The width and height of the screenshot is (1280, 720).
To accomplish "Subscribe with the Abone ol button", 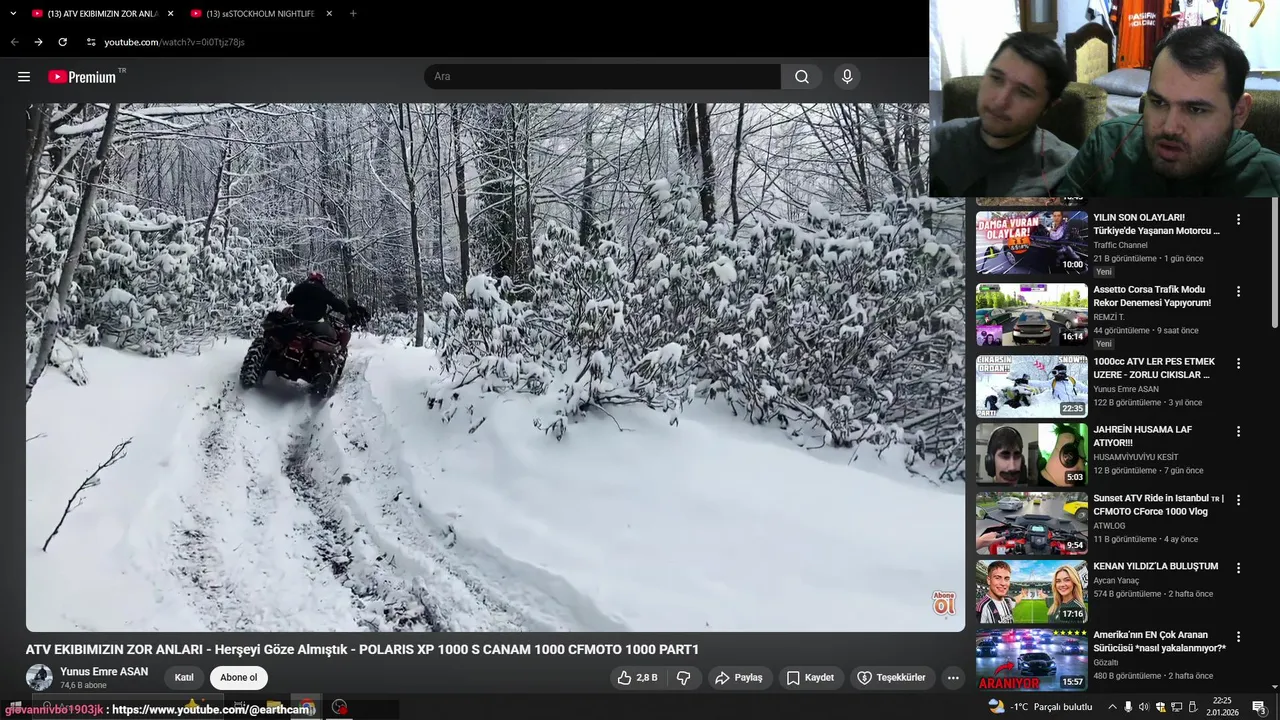I will tap(239, 678).
